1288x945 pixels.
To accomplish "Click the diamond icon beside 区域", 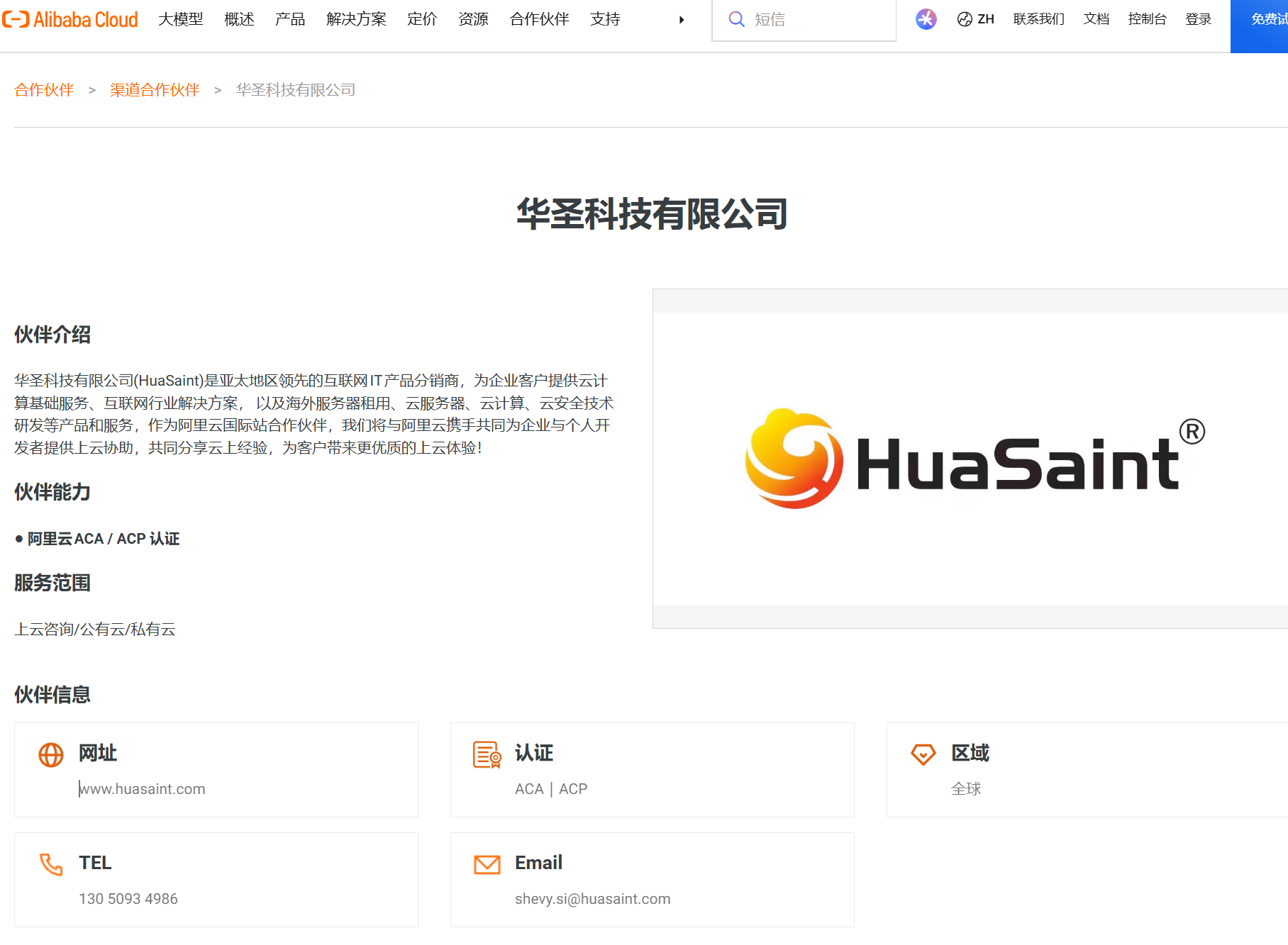I will [x=923, y=754].
